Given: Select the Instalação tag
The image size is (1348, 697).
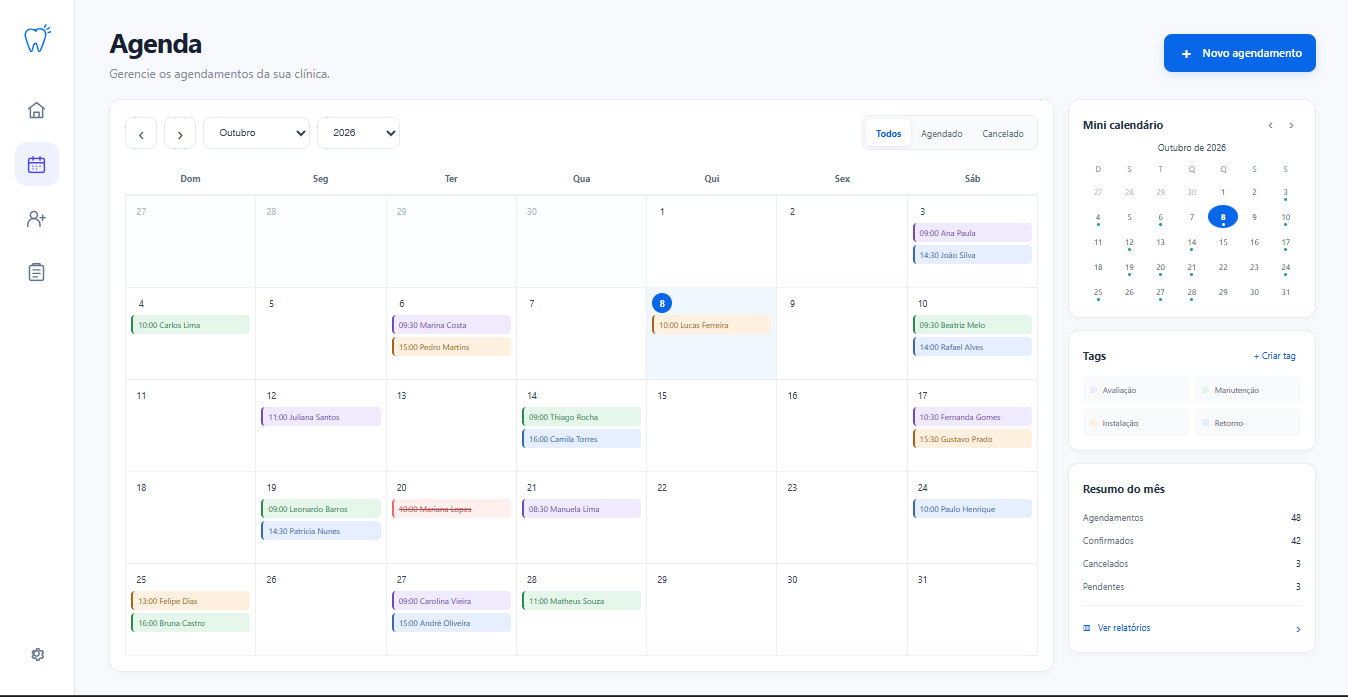Looking at the screenshot, I should point(1136,423).
